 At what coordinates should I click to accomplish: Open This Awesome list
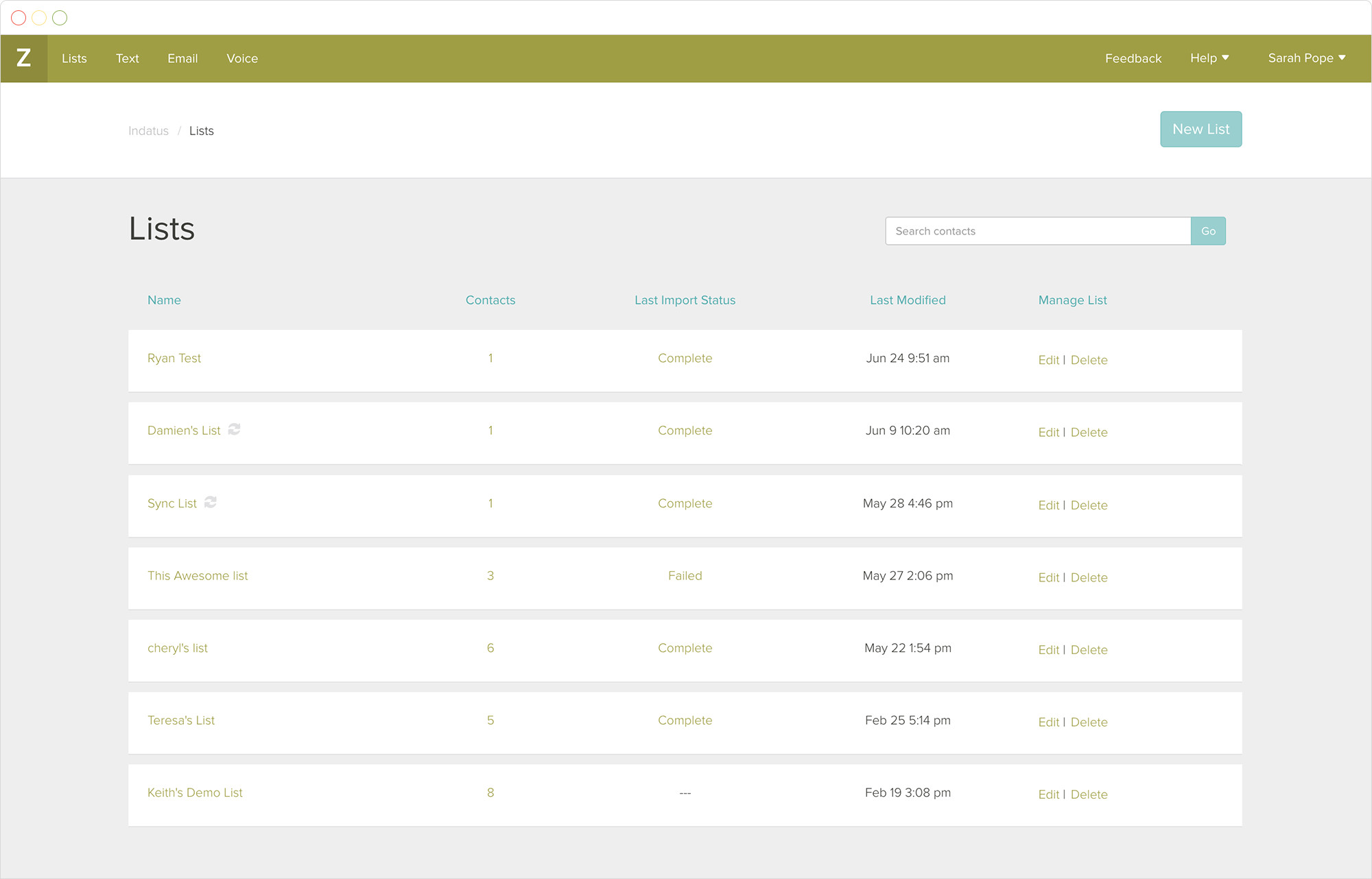tap(198, 576)
